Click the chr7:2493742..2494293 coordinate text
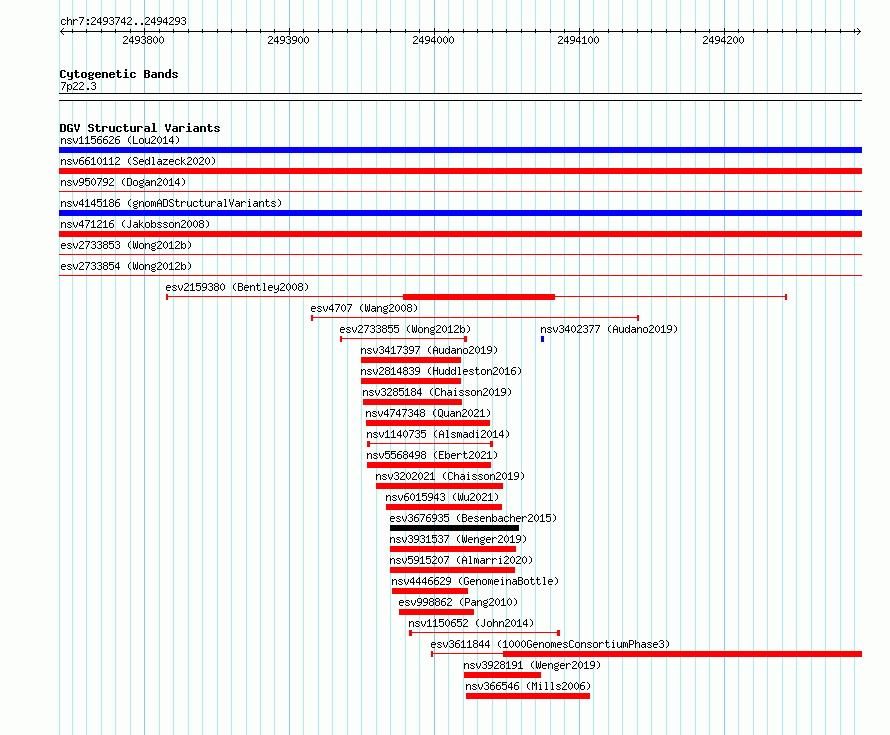 click(123, 21)
